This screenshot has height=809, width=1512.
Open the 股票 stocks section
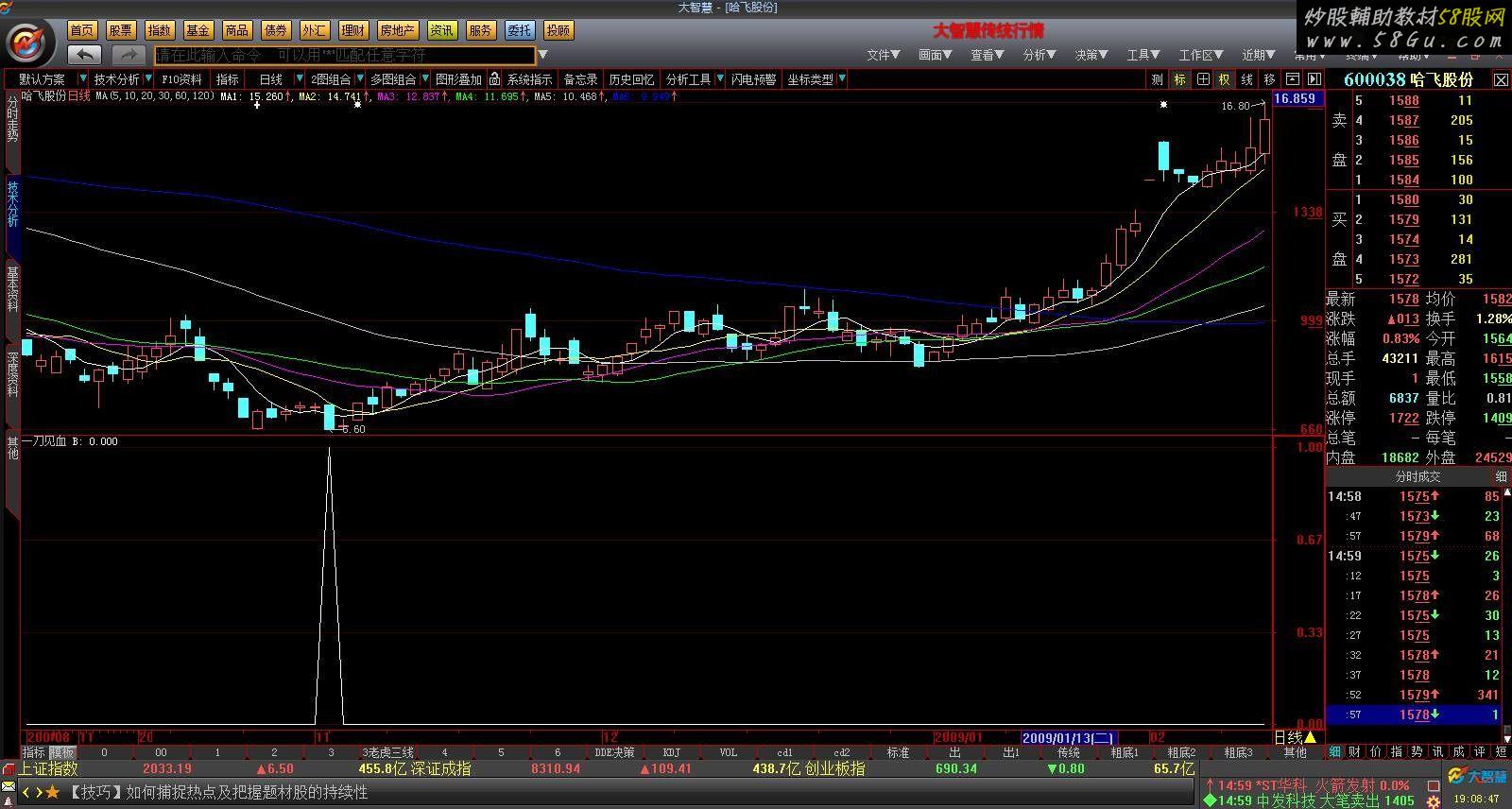click(x=121, y=30)
